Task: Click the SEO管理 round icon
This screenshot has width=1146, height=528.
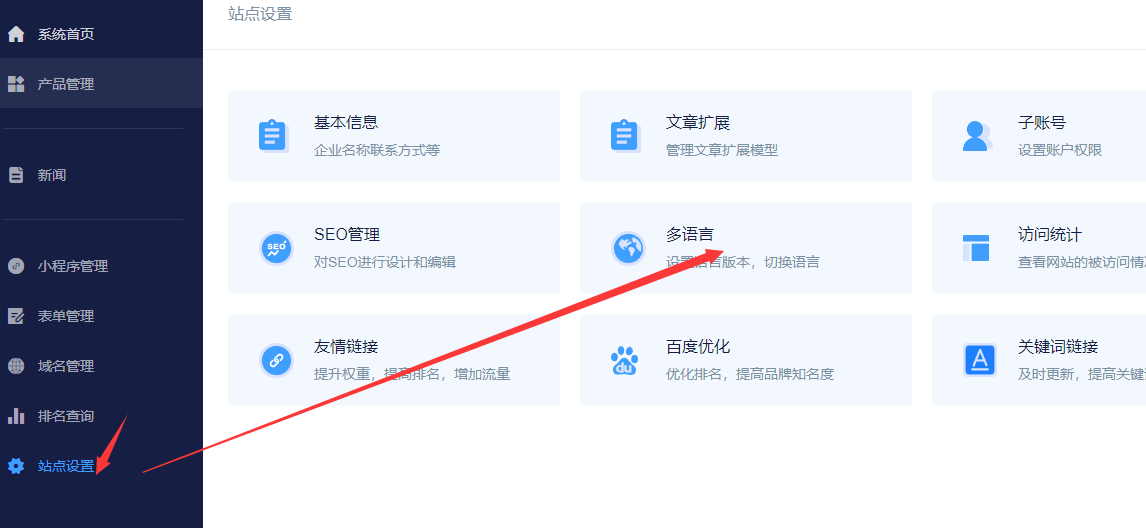Action: [275, 248]
